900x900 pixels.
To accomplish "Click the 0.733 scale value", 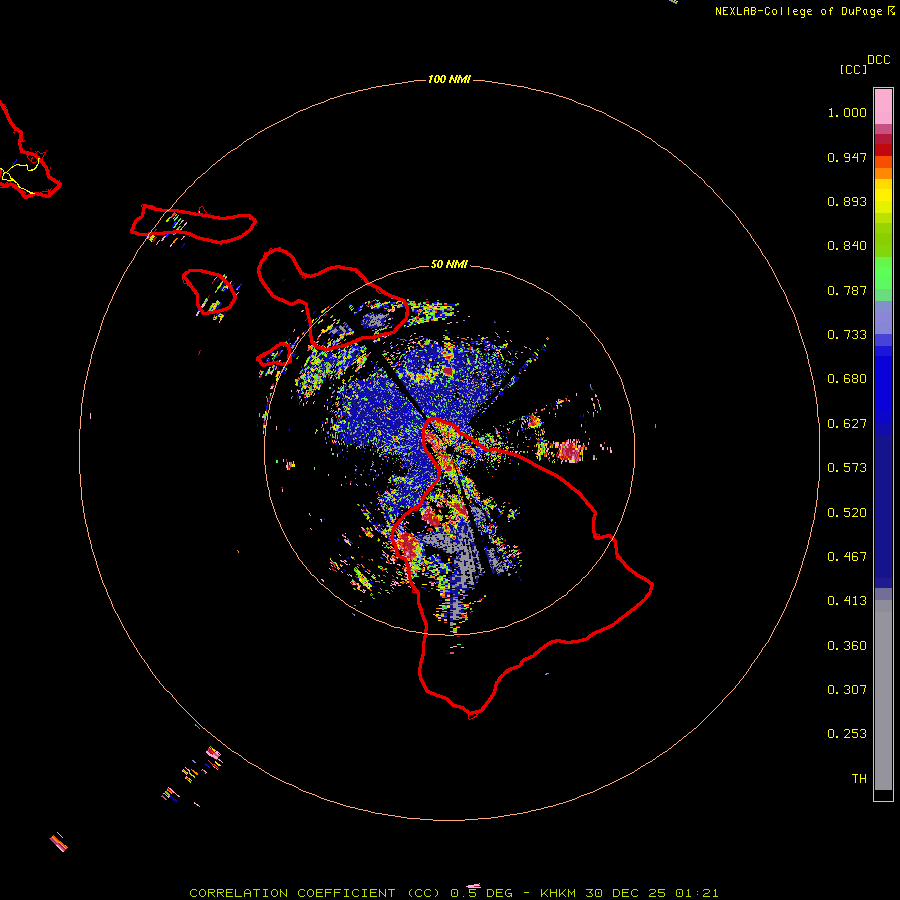I will point(847,335).
